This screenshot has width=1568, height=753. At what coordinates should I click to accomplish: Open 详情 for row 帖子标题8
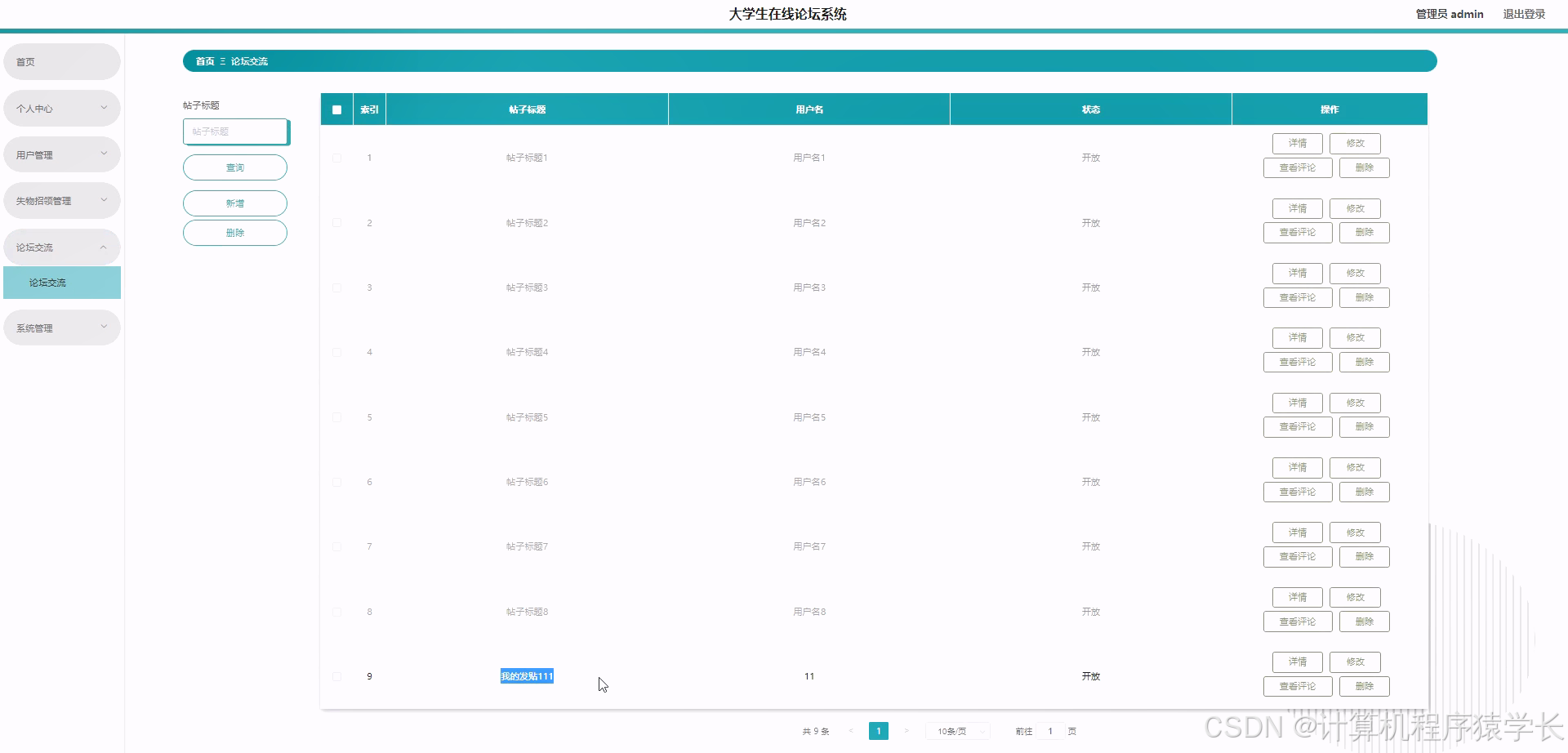click(x=1297, y=597)
